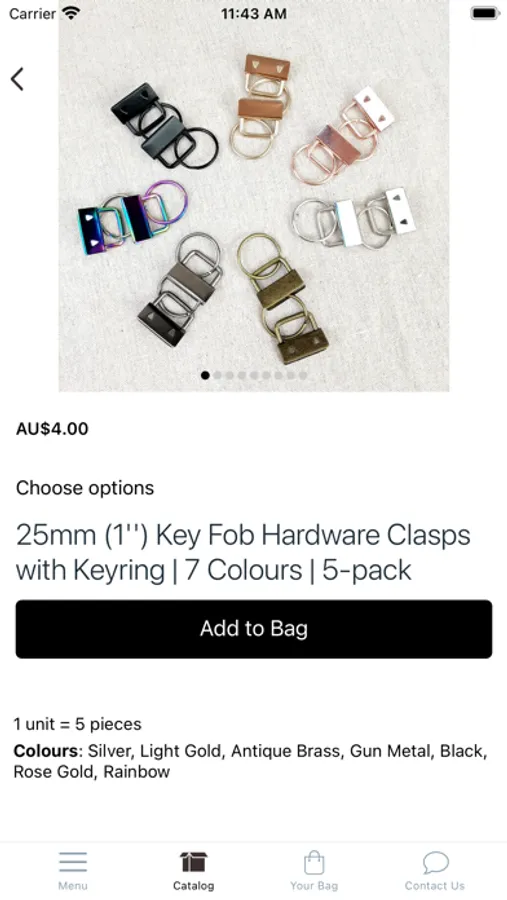Screen dimensions: 507x900
Task: Select the first active carousel page dot
Action: click(205, 375)
